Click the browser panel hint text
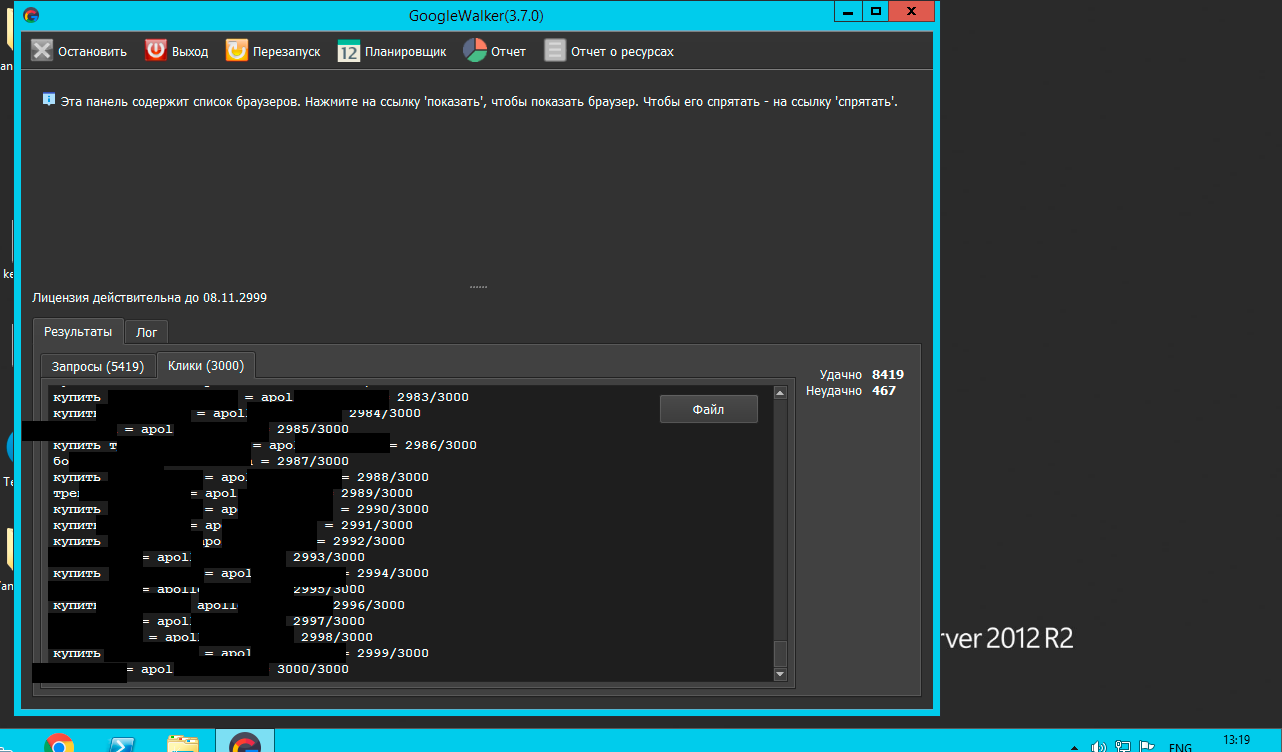This screenshot has width=1282, height=752. [478, 102]
